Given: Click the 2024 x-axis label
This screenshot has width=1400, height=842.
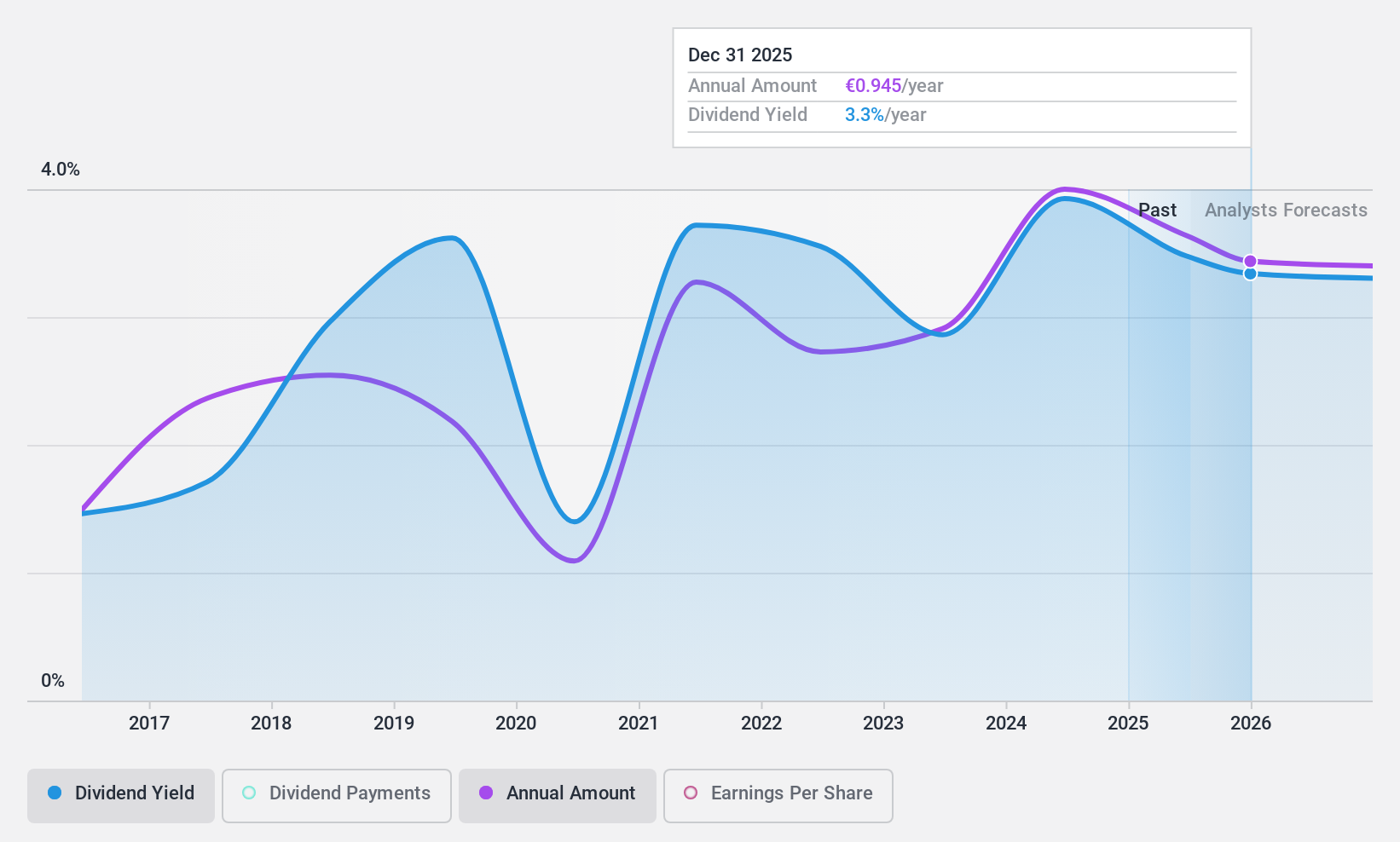Looking at the screenshot, I should coord(1006,724).
